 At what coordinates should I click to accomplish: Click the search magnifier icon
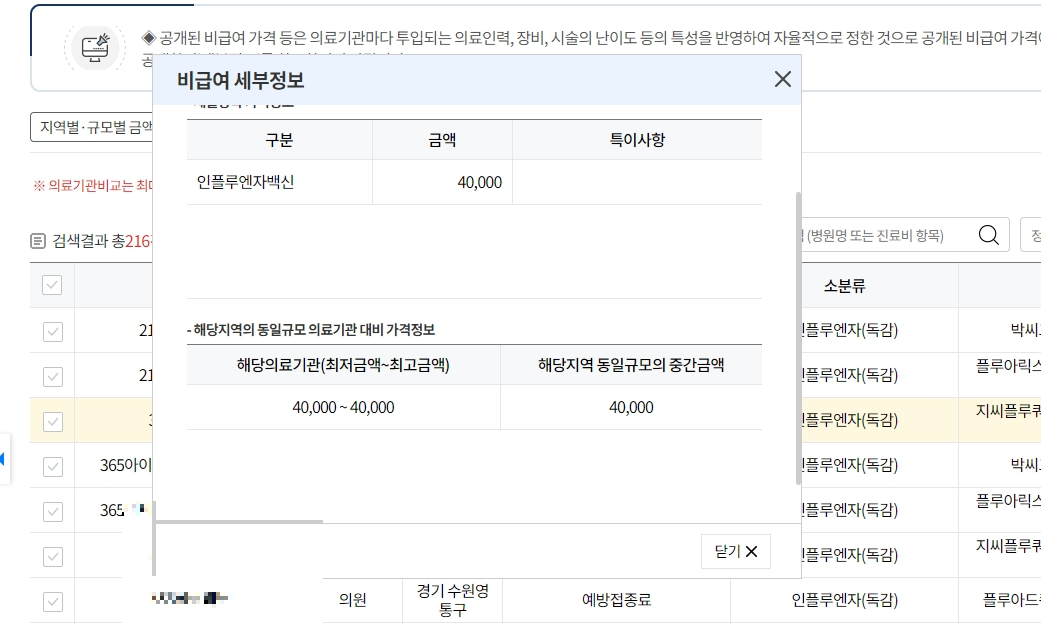989,235
